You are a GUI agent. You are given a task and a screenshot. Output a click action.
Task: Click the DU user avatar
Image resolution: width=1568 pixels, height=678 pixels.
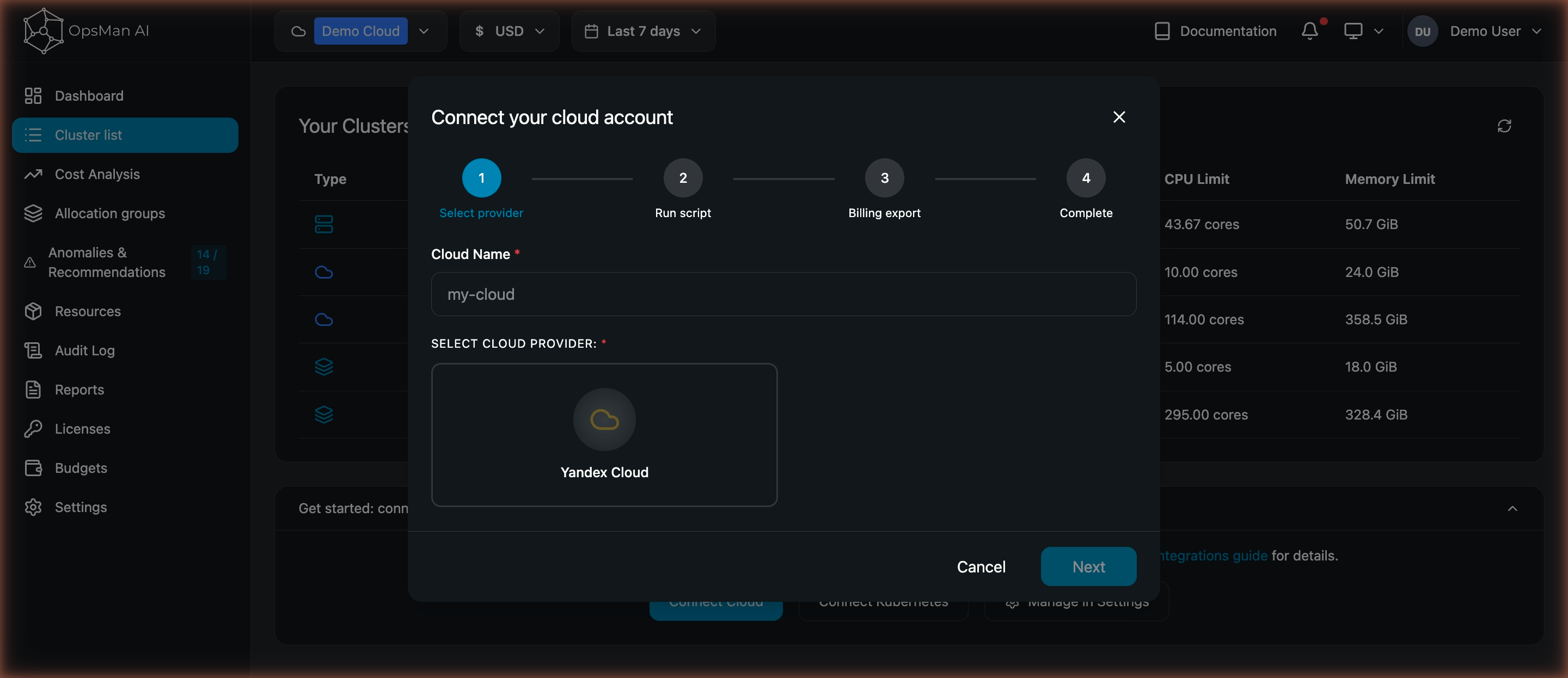pyautogui.click(x=1422, y=31)
